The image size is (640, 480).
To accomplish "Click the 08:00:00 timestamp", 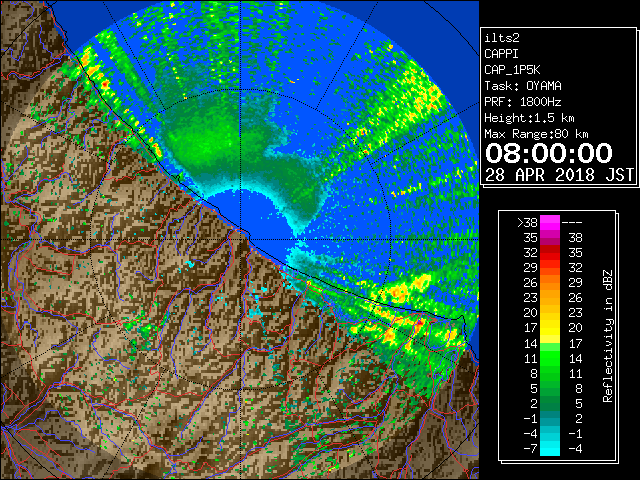I will pyautogui.click(x=549, y=153).
